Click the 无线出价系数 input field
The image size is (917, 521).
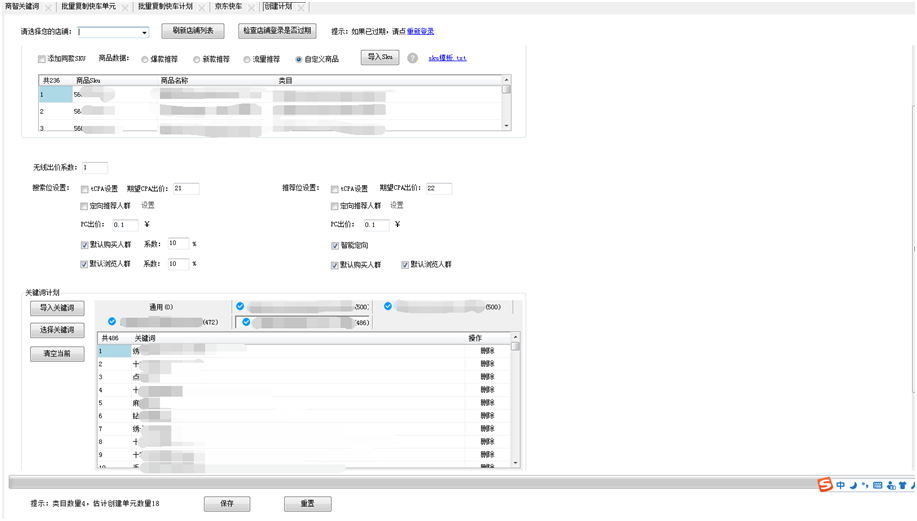click(x=95, y=168)
